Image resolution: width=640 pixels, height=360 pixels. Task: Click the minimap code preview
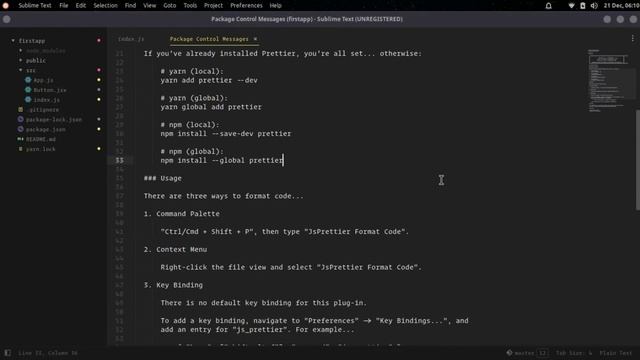click(x=608, y=80)
